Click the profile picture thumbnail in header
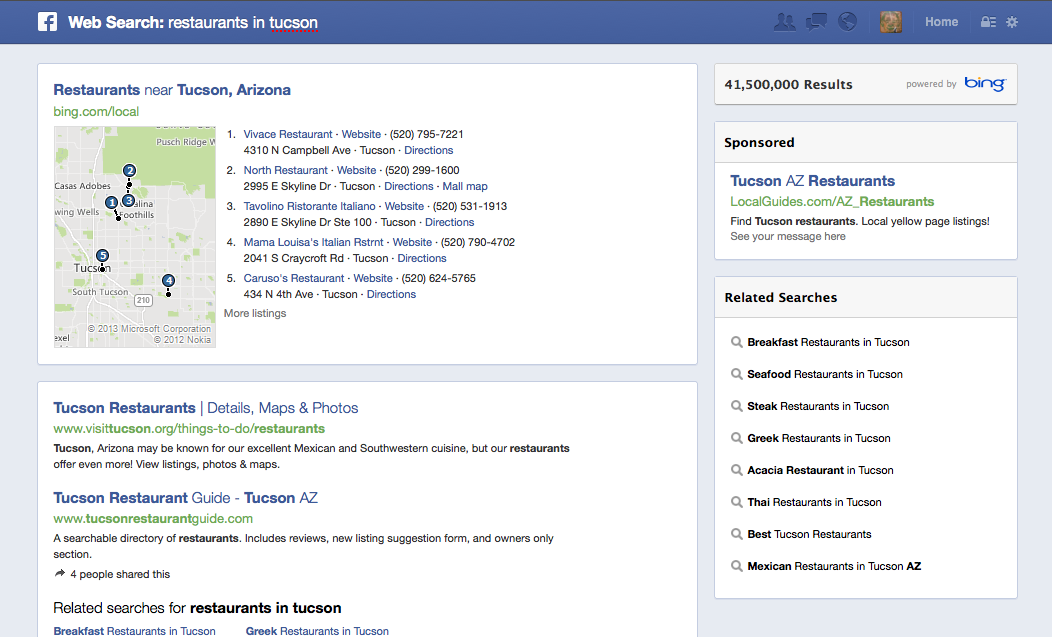The height and width of the screenshot is (637, 1052). (x=891, y=22)
